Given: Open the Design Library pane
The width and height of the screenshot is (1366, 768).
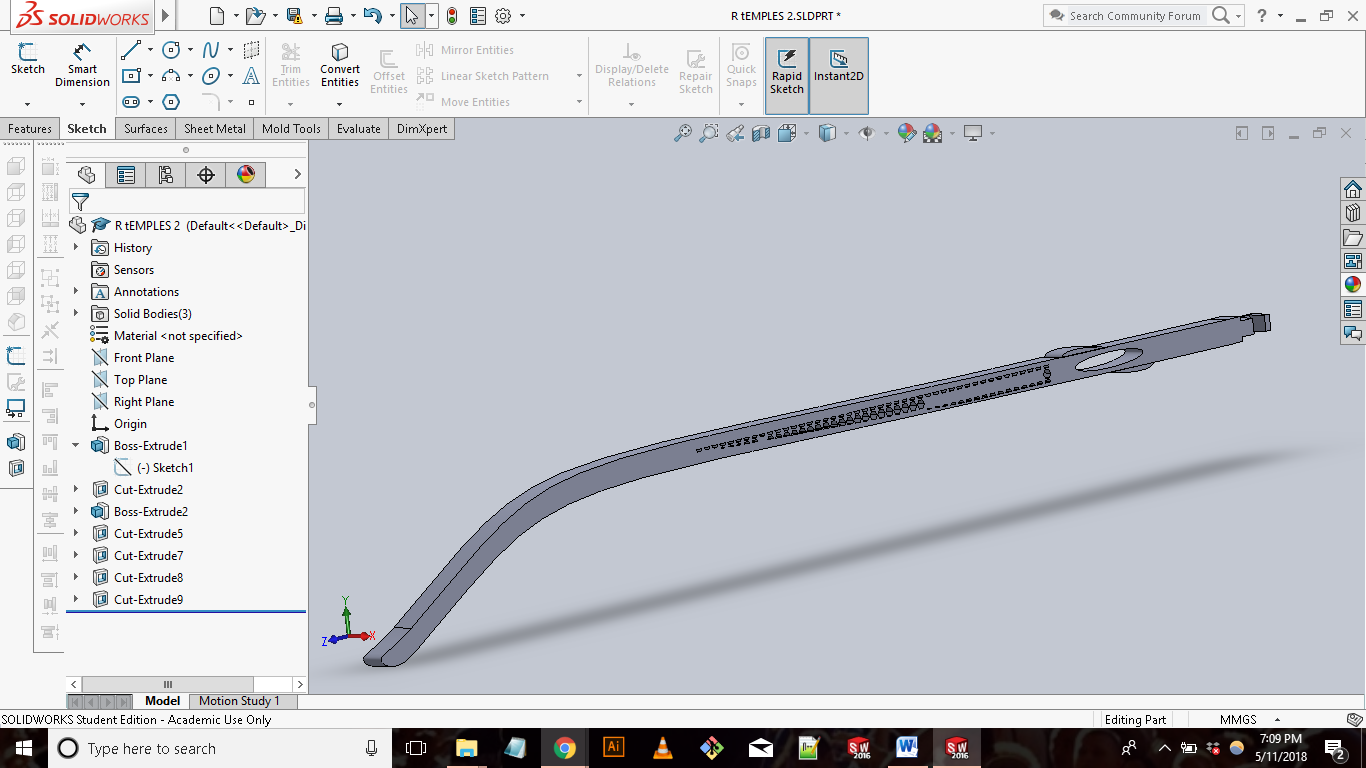Looking at the screenshot, I should click(1353, 213).
